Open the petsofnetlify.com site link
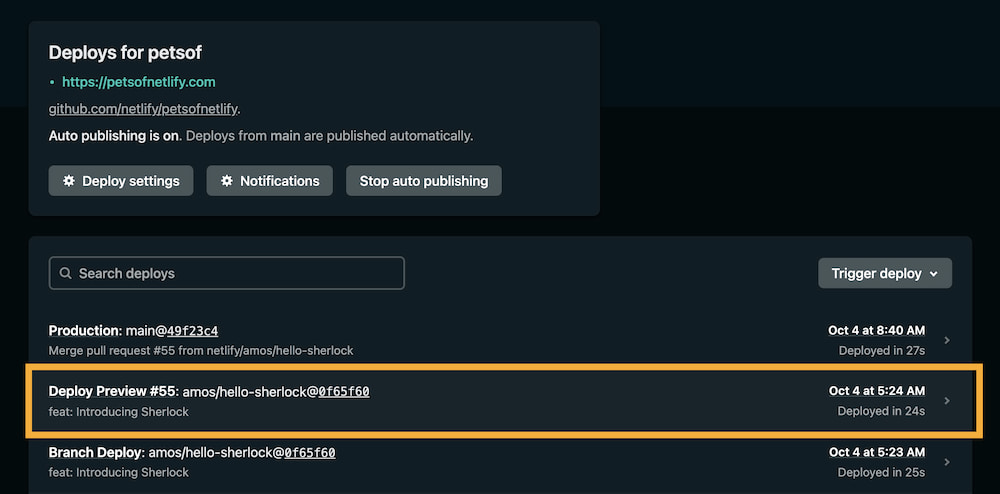This screenshot has width=1000, height=494. (138, 82)
